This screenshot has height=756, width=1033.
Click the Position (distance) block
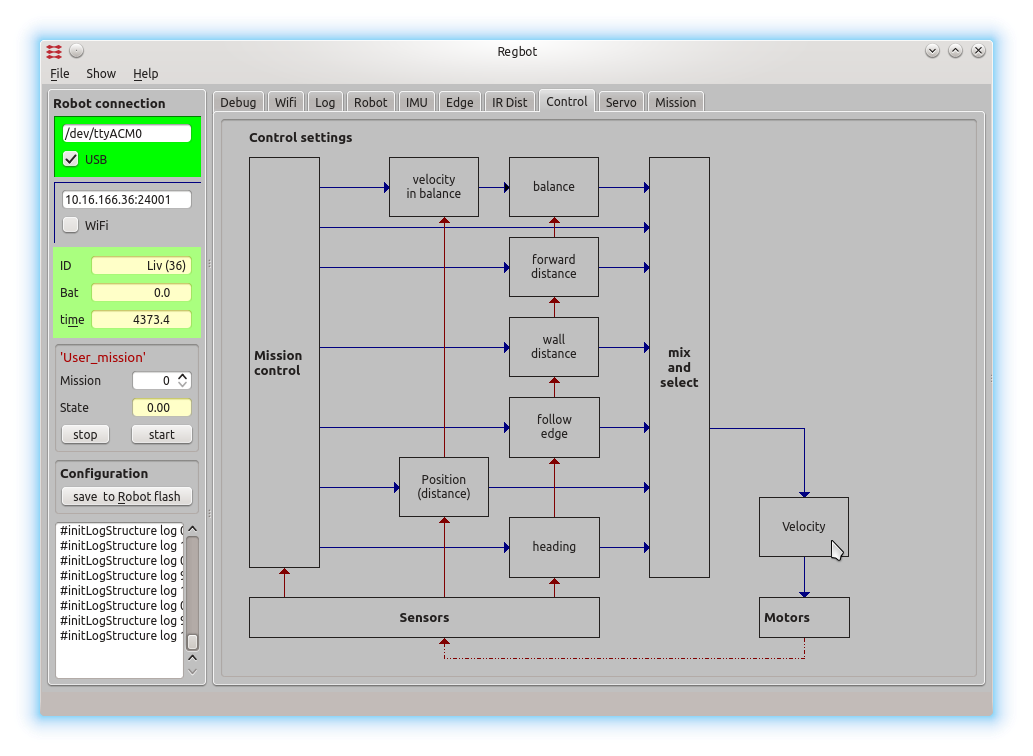coord(443,487)
